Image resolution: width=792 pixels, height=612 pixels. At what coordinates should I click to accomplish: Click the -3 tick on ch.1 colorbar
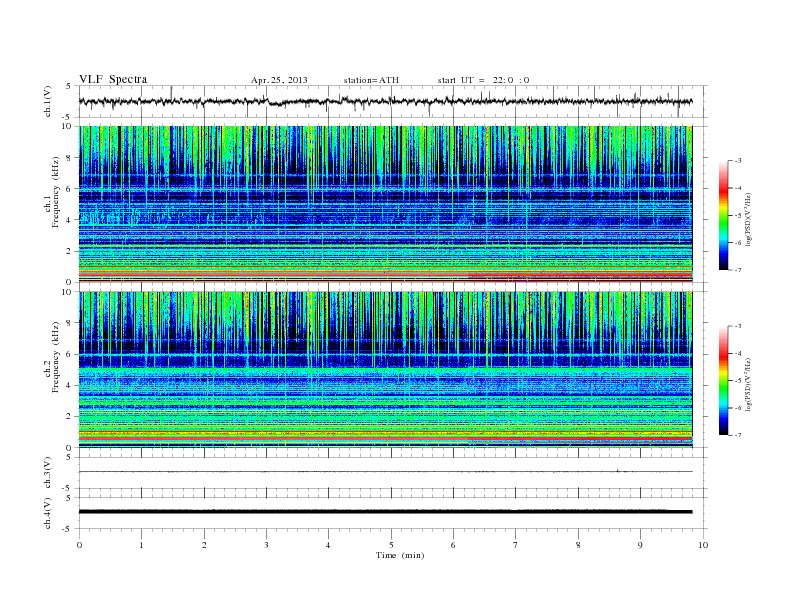coord(737,161)
